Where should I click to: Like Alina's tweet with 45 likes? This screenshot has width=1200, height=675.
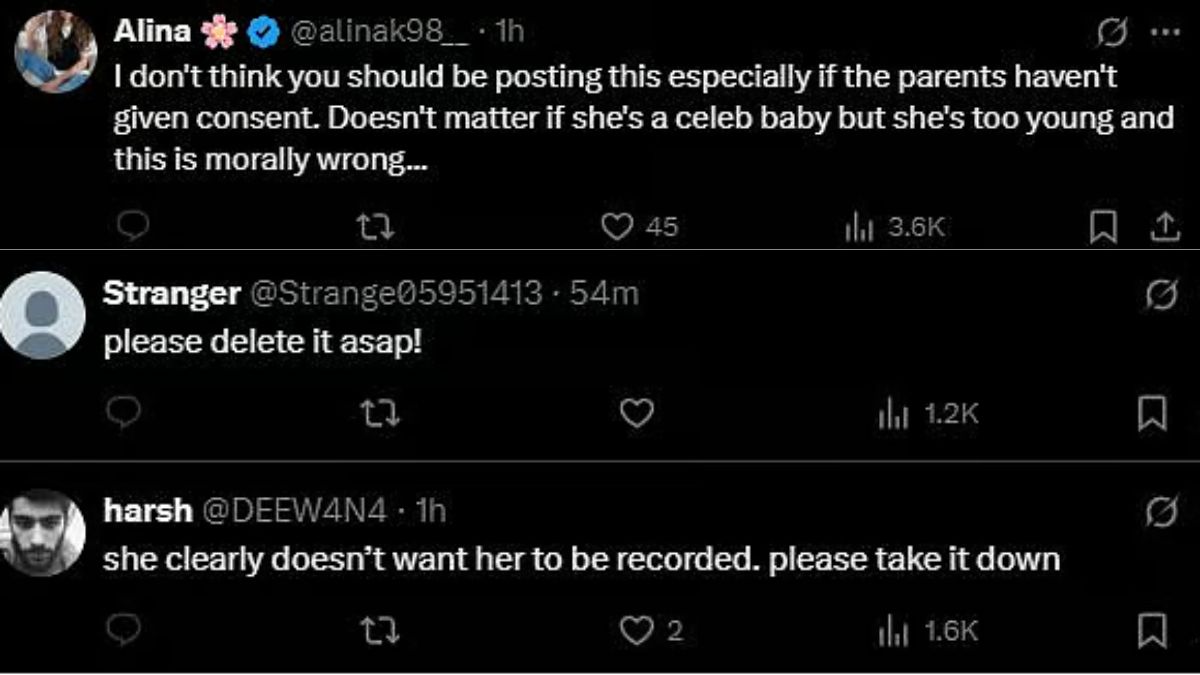(618, 228)
